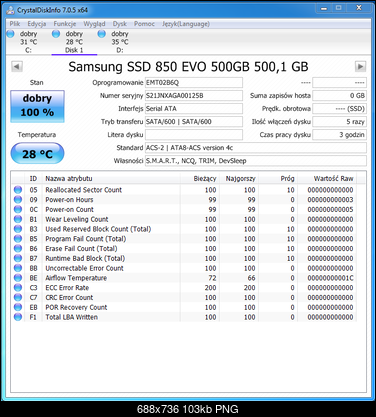Click the Standard ACS-2 field
Viewport: 376px width, 417px height.
pos(256,148)
